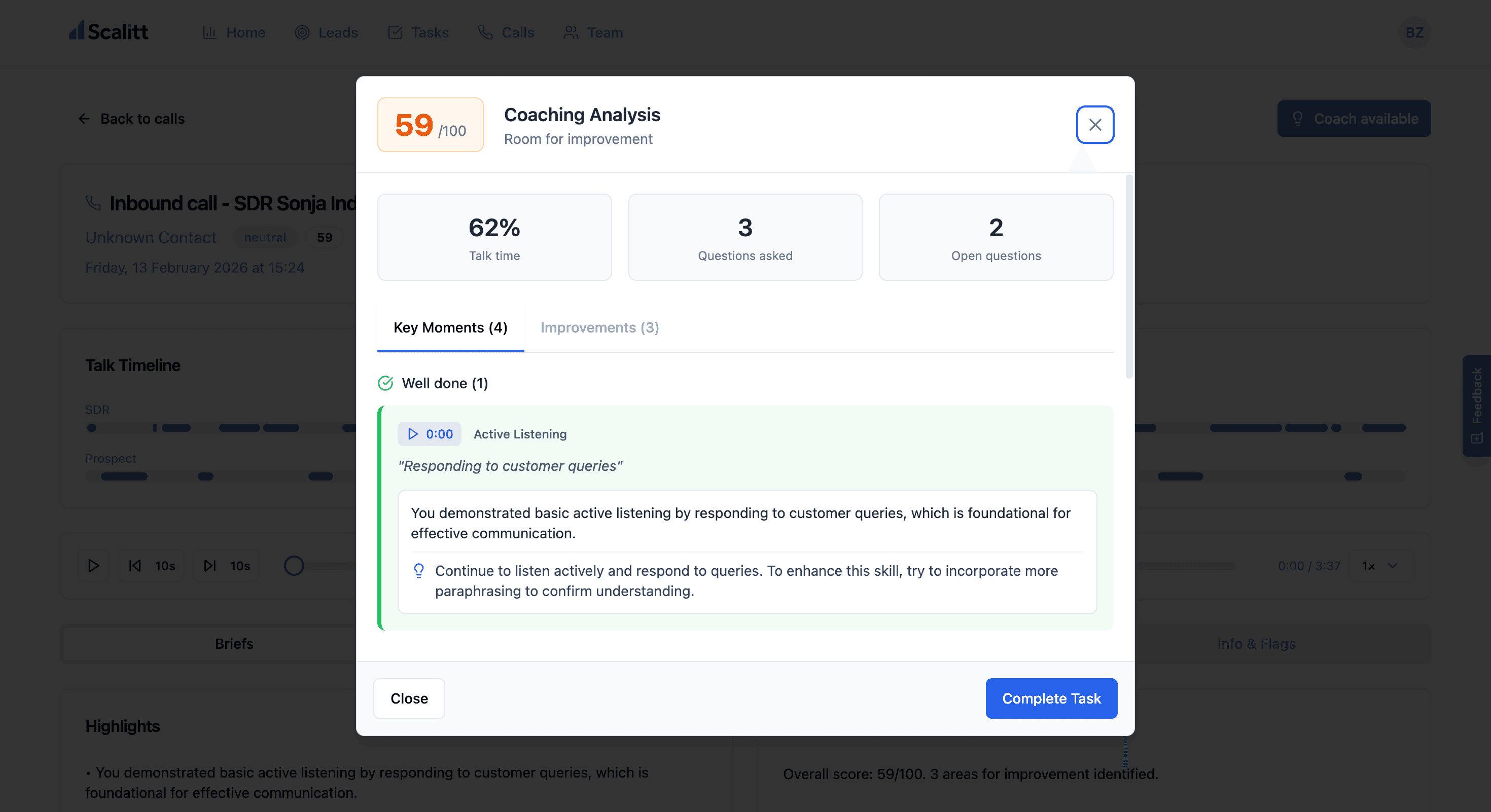Image resolution: width=1491 pixels, height=812 pixels.
Task: Navigate Back to calls
Action: [131, 119]
